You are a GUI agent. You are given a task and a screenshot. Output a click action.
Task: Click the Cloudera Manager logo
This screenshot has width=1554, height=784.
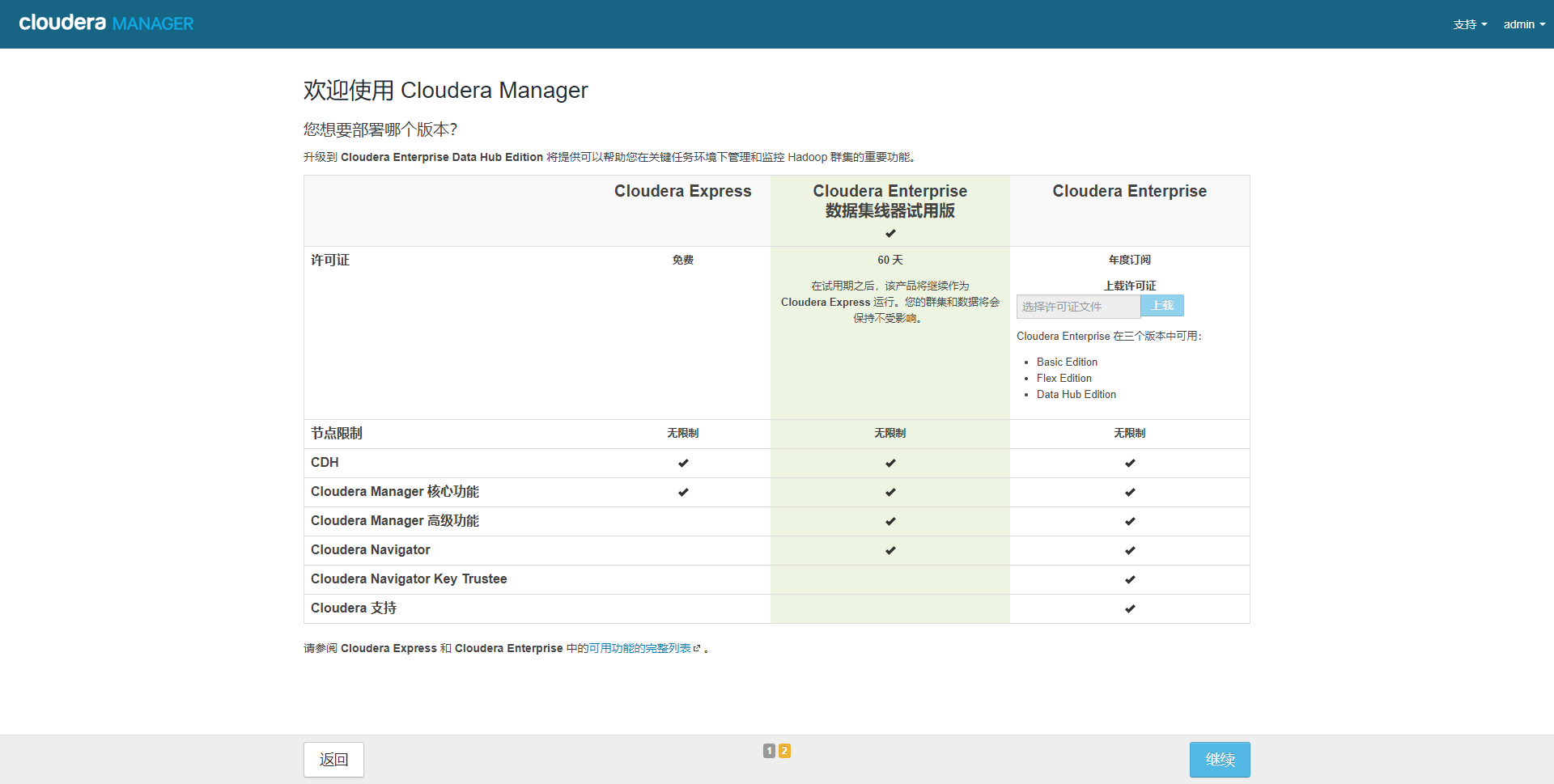(106, 23)
